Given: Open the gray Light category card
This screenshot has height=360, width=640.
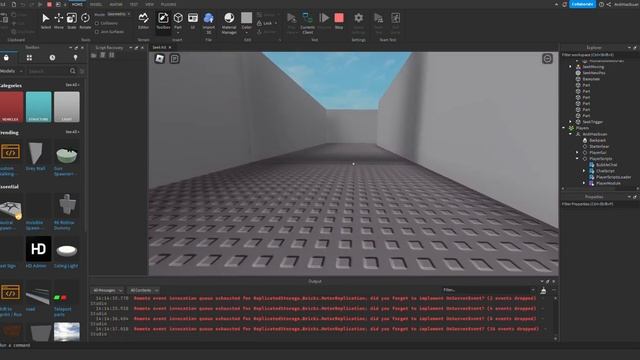Looking at the screenshot, I should coord(67,107).
